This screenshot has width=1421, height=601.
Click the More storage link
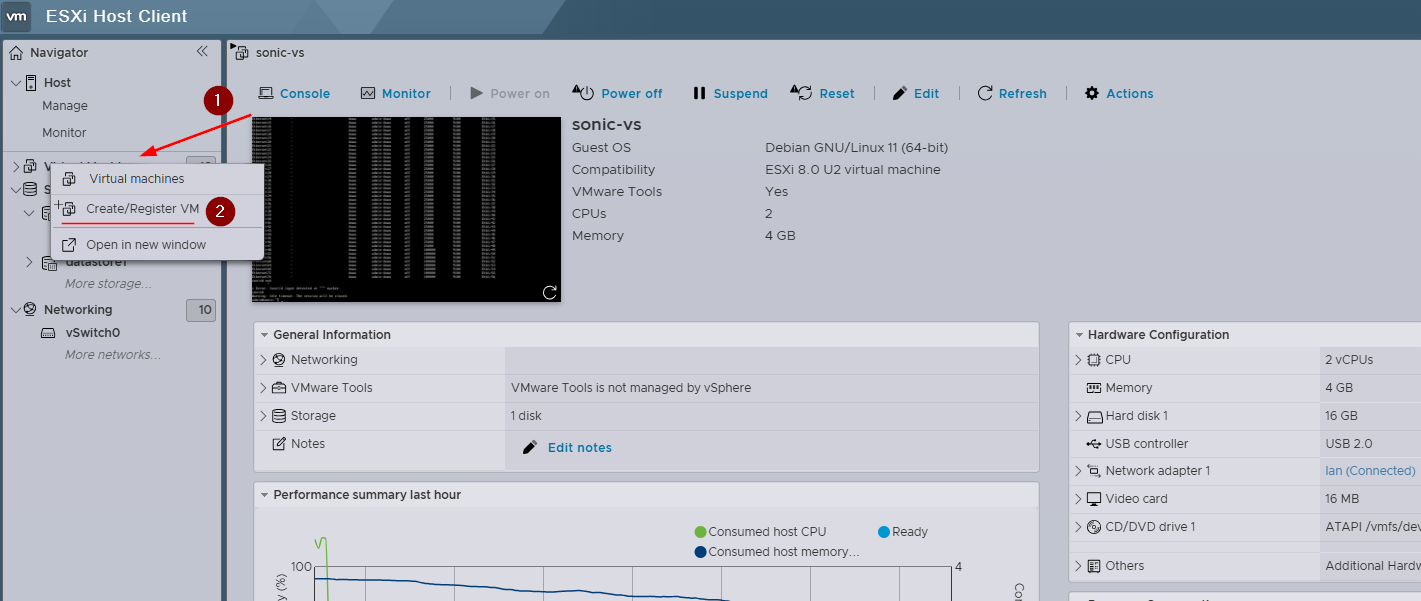(x=108, y=284)
